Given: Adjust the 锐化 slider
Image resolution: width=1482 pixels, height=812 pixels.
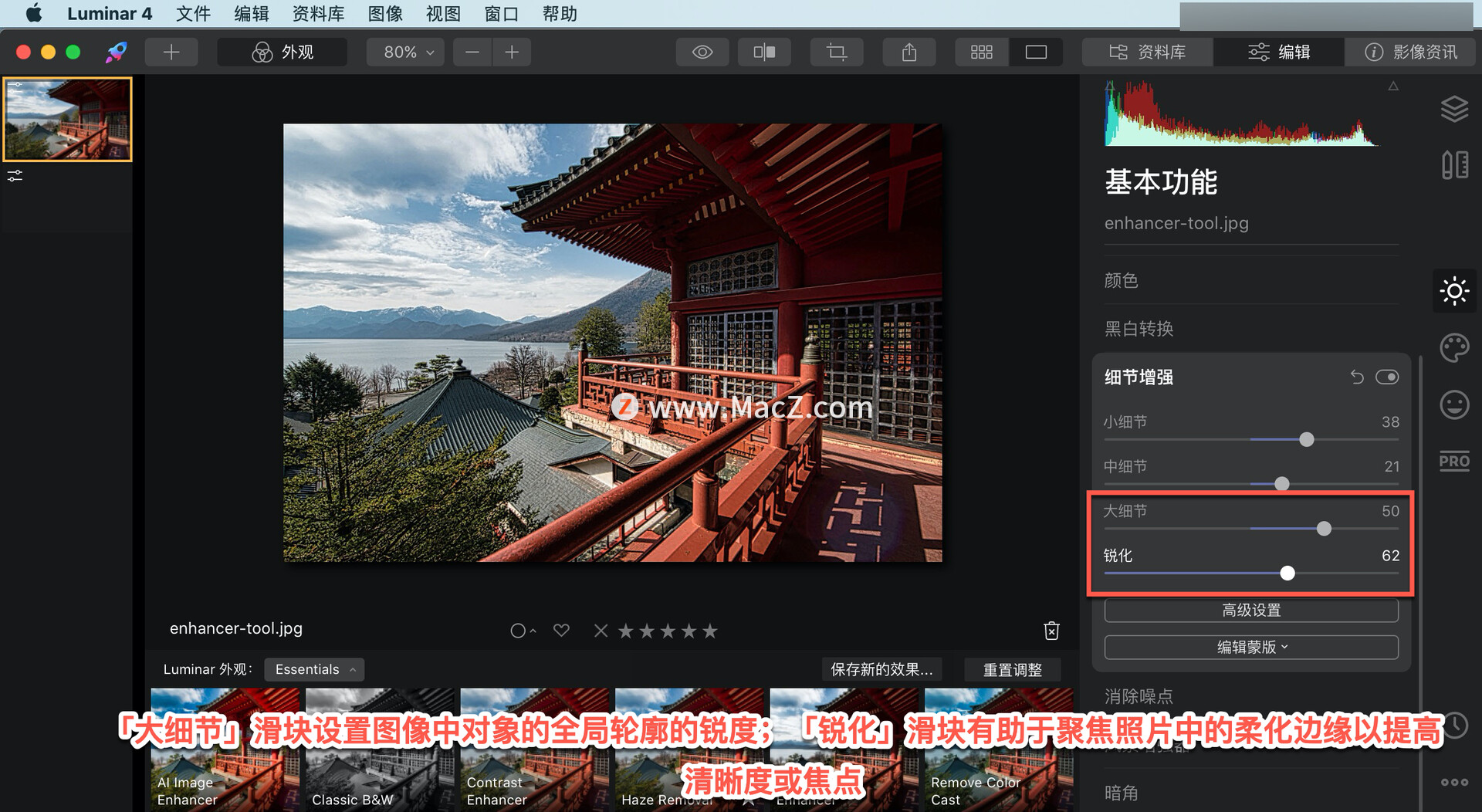Looking at the screenshot, I should 1287,573.
